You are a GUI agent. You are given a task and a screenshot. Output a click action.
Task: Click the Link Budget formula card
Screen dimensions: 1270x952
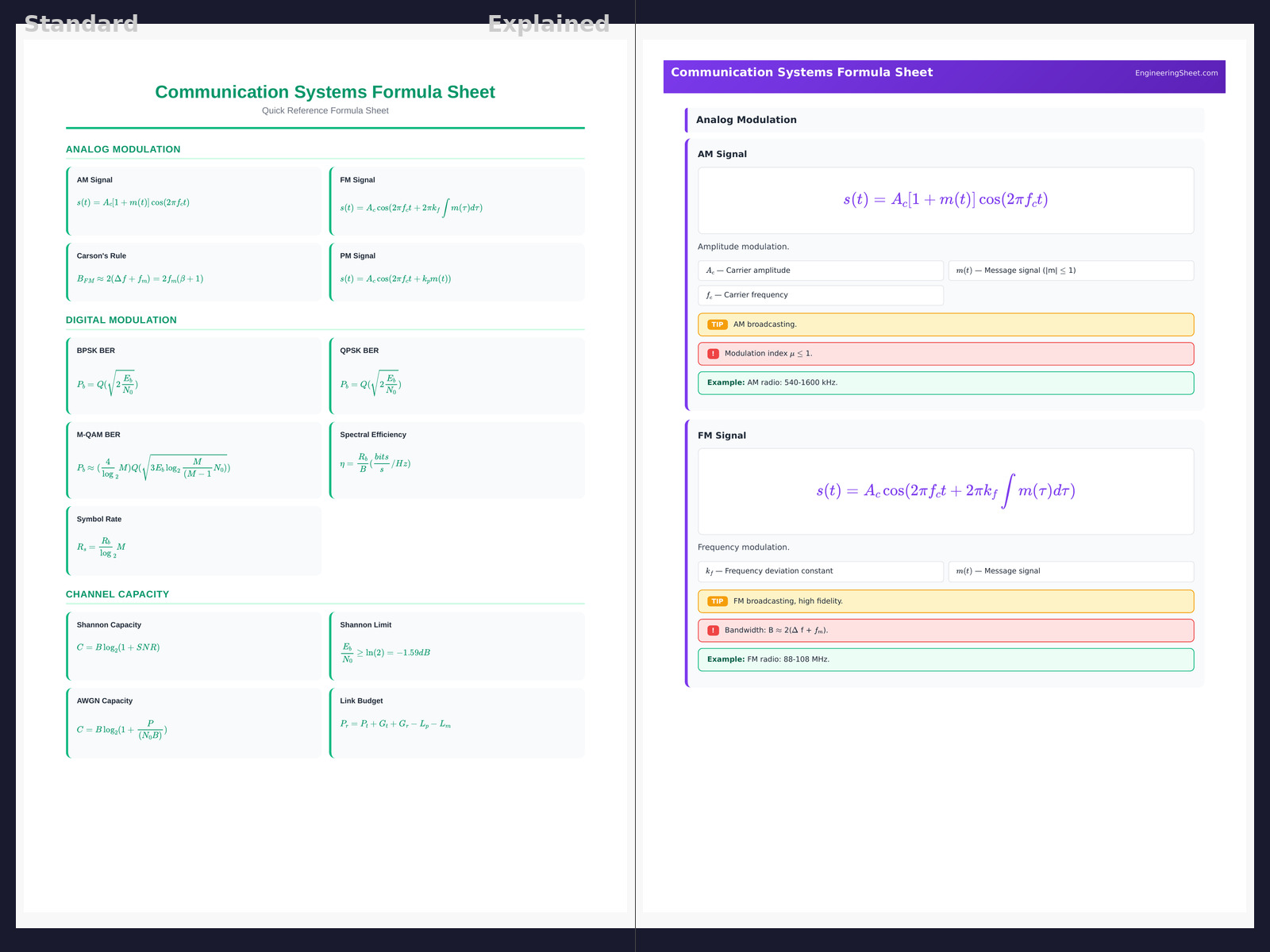click(x=457, y=723)
